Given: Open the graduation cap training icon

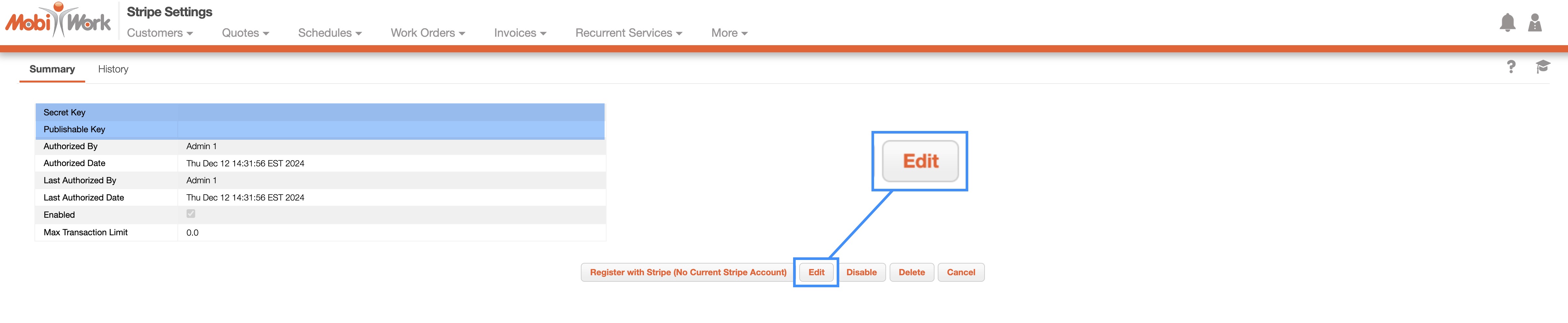Looking at the screenshot, I should point(1542,67).
